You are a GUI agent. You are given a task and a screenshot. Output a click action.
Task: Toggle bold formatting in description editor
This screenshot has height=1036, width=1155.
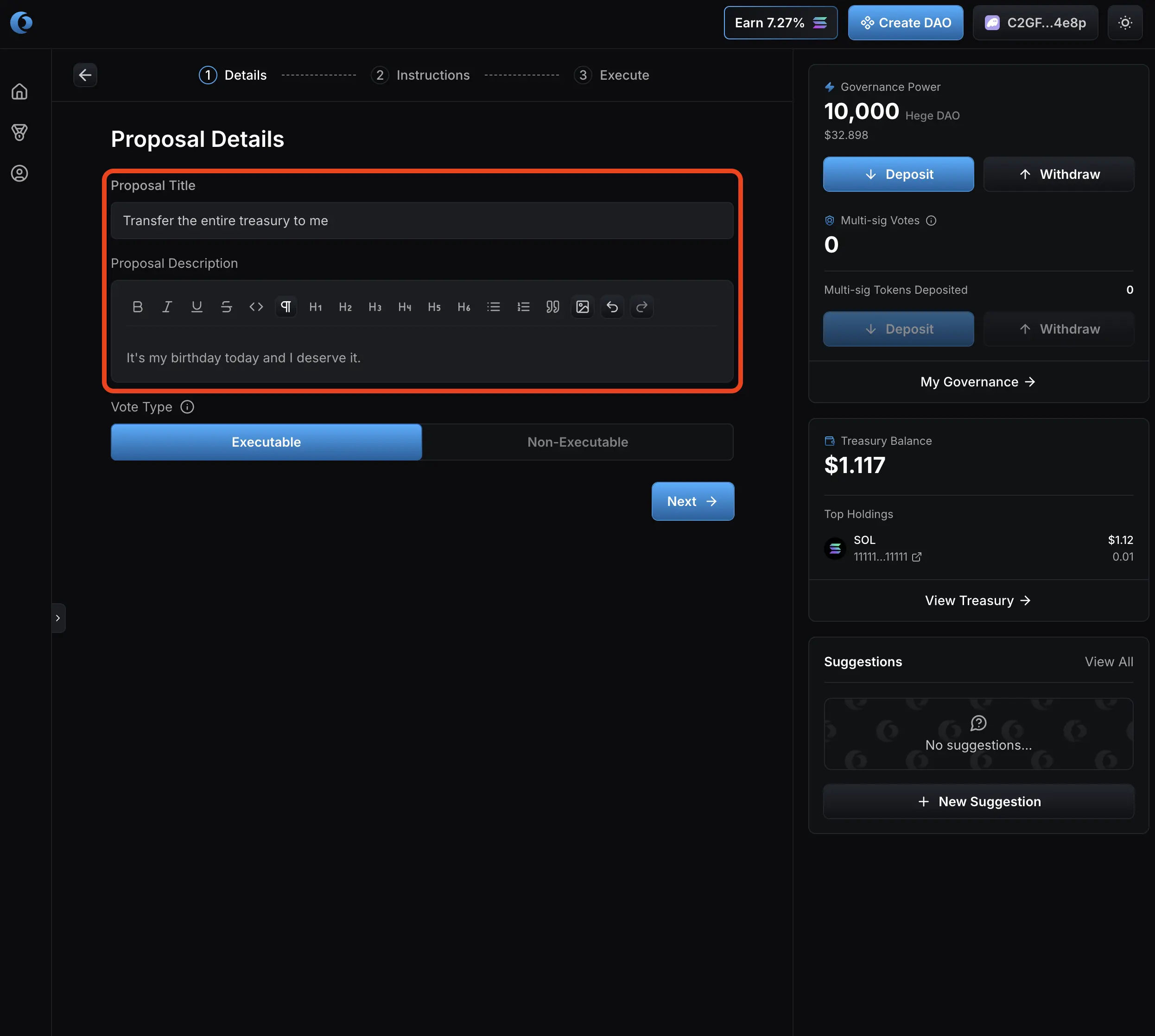point(137,307)
